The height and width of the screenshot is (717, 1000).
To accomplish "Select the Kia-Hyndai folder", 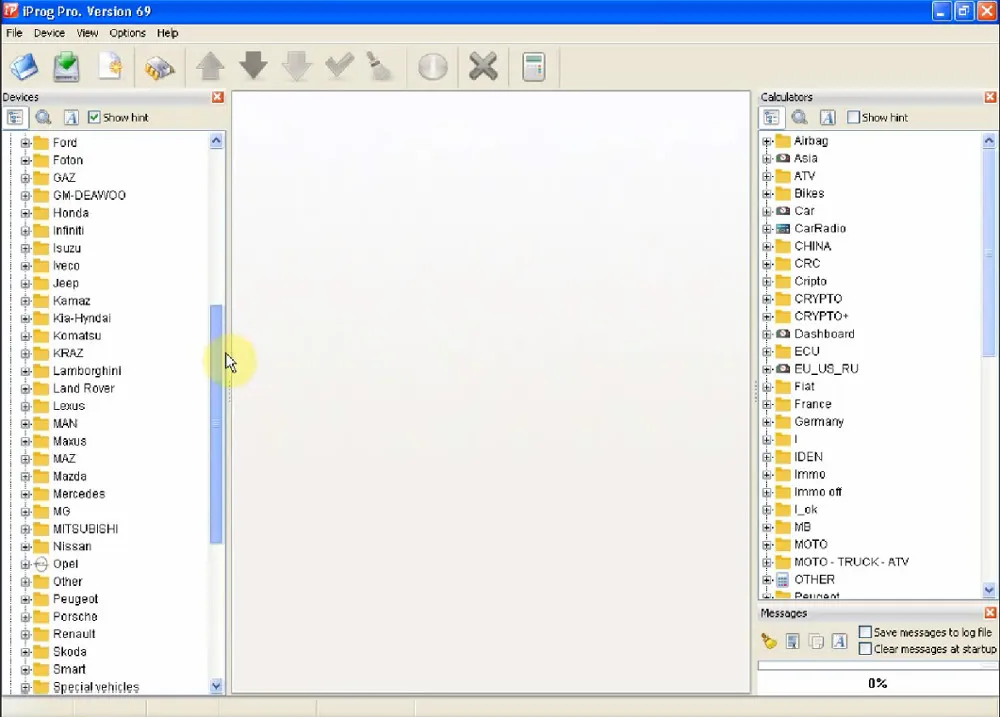I will coord(82,318).
